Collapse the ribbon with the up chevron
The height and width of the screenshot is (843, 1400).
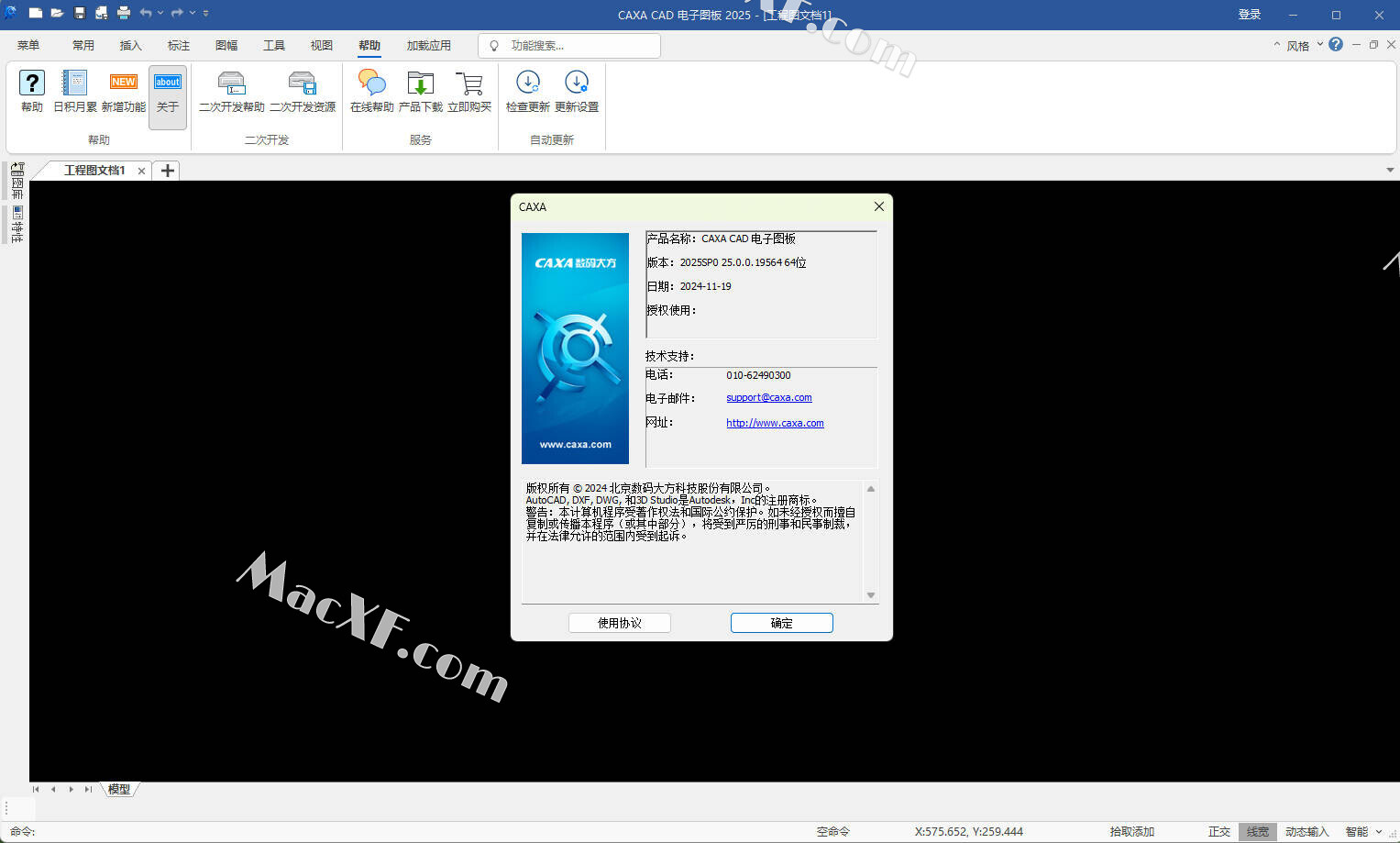[x=1276, y=44]
